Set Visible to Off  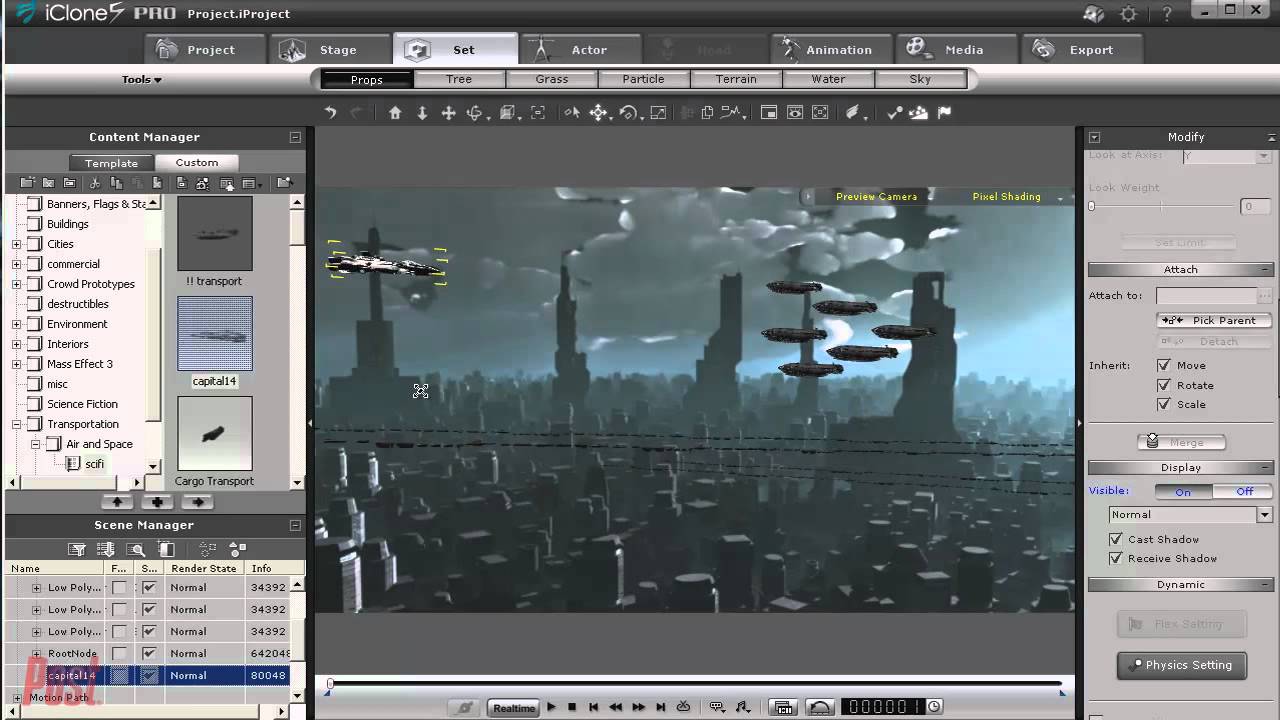[x=1244, y=492]
